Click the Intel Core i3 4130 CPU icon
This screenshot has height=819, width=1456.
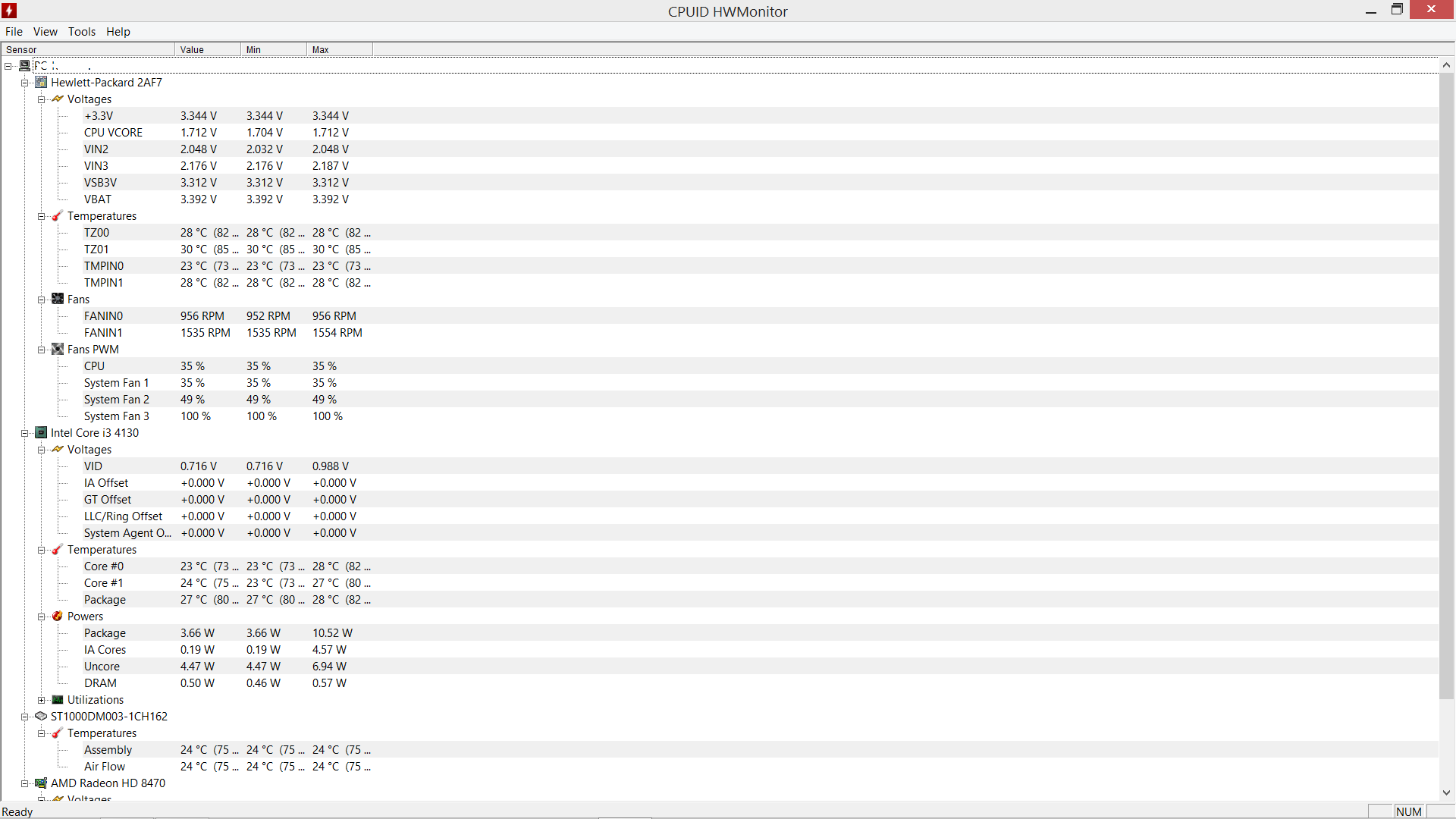point(41,432)
